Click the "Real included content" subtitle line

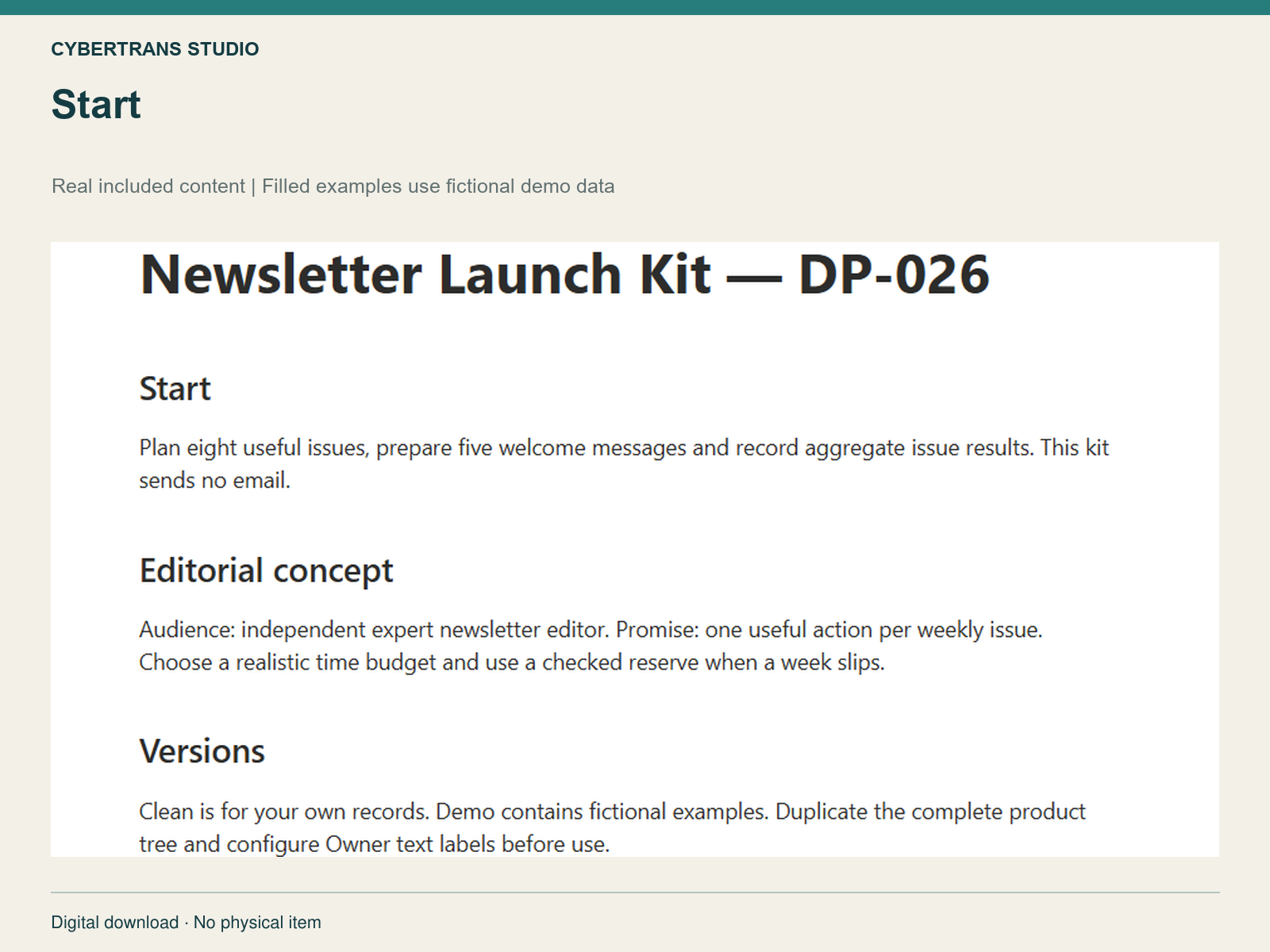pyautogui.click(x=333, y=186)
